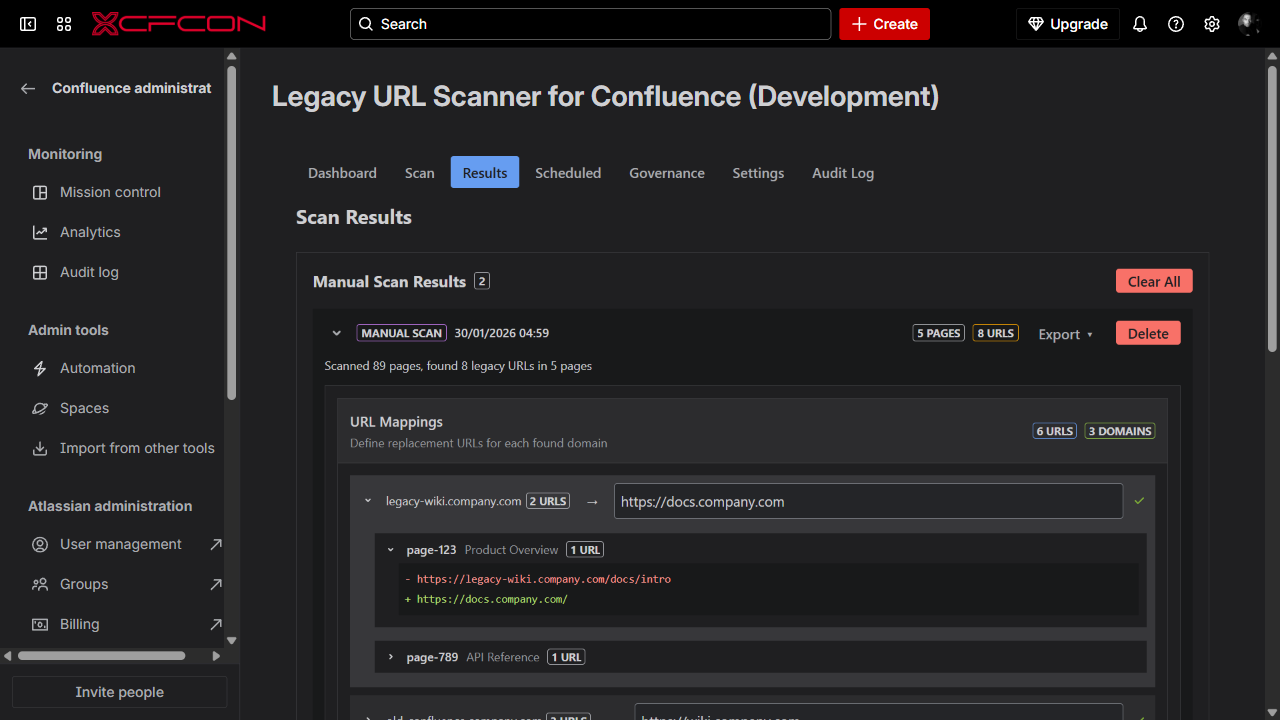Viewport: 1280px width, 720px height.
Task: Collapse the page-123 Product Overview row
Action: [391, 550]
